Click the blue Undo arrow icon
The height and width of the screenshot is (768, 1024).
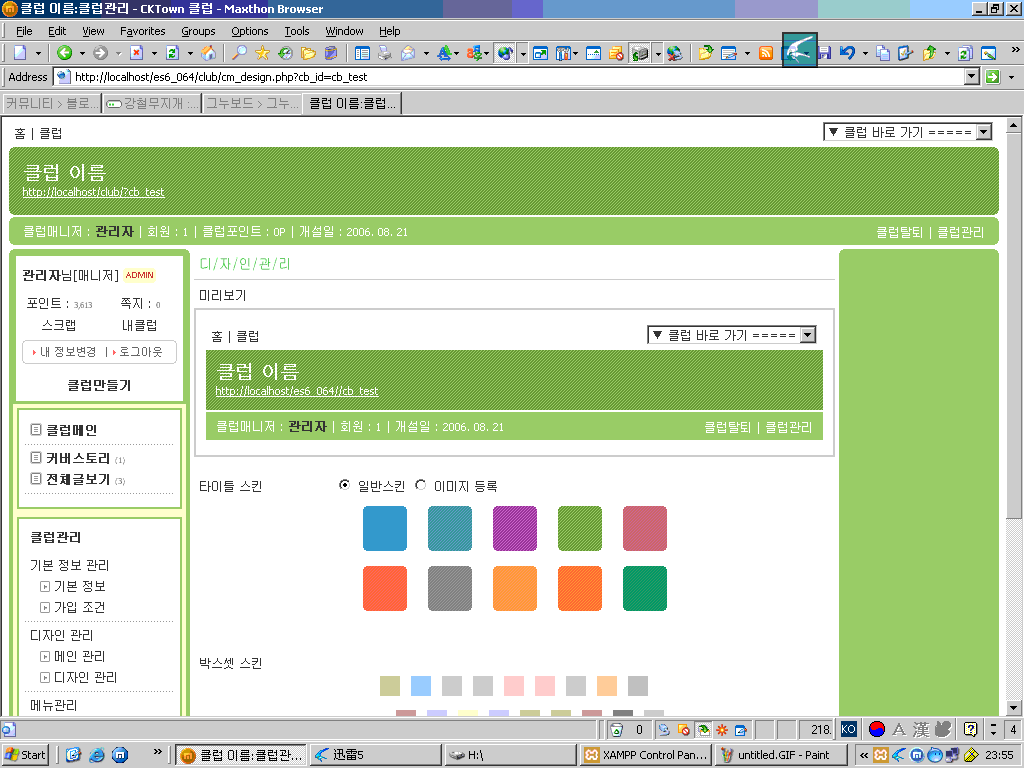pos(847,53)
